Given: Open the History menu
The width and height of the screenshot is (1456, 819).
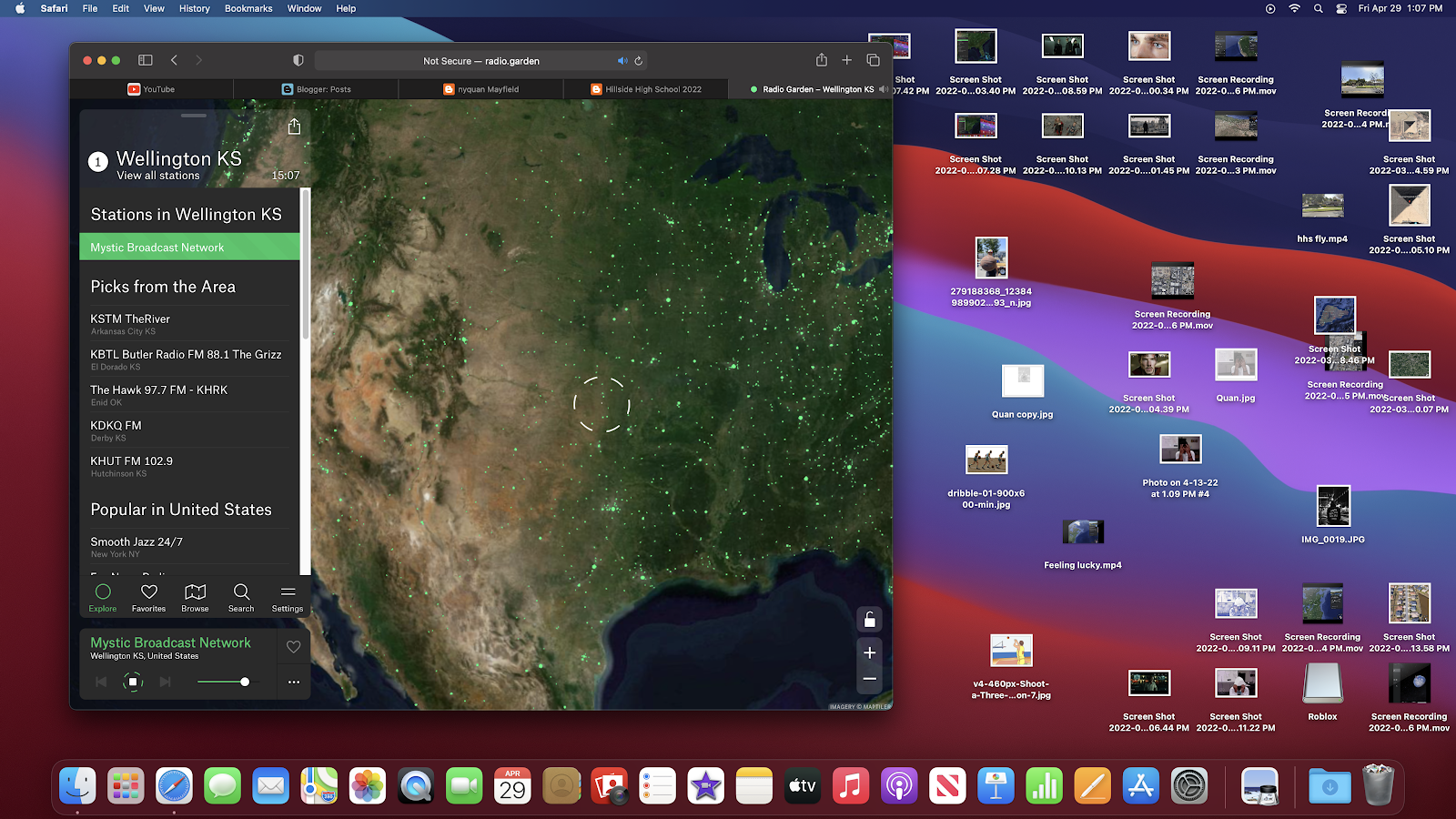Looking at the screenshot, I should click(x=194, y=8).
